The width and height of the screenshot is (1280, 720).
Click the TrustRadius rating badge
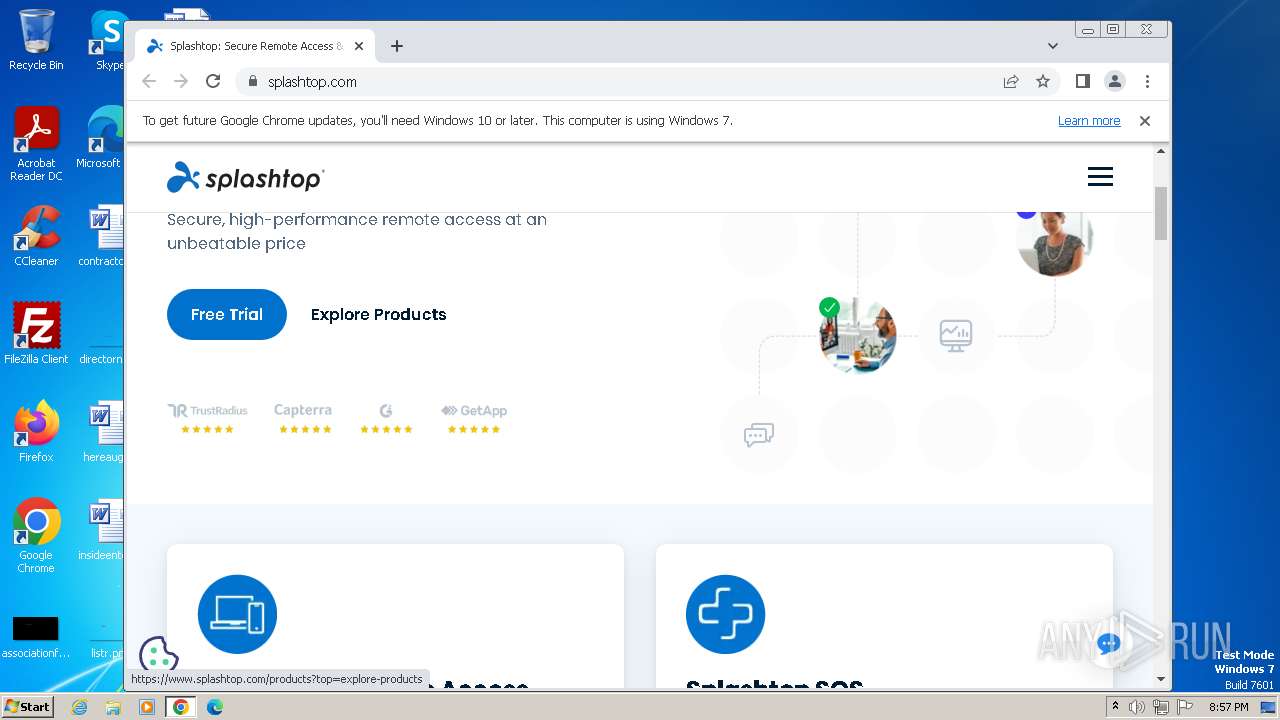pyautogui.click(x=207, y=418)
